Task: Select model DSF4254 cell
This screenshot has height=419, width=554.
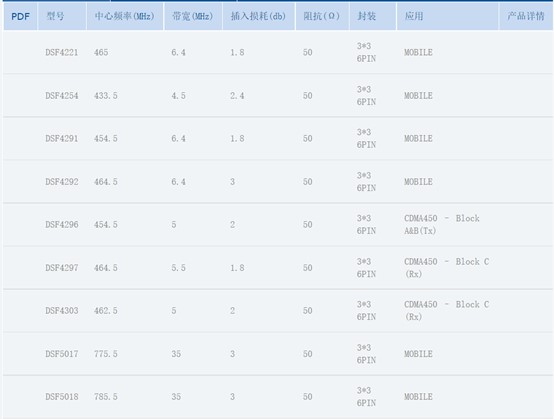Action: 61,95
